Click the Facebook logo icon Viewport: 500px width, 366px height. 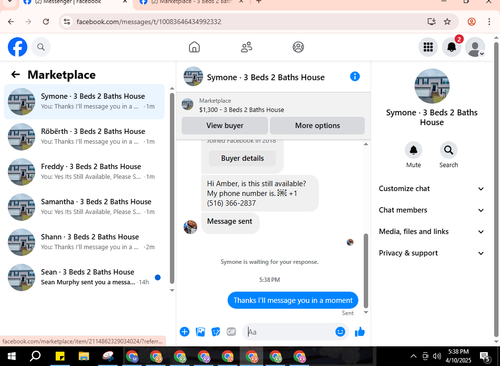17,47
